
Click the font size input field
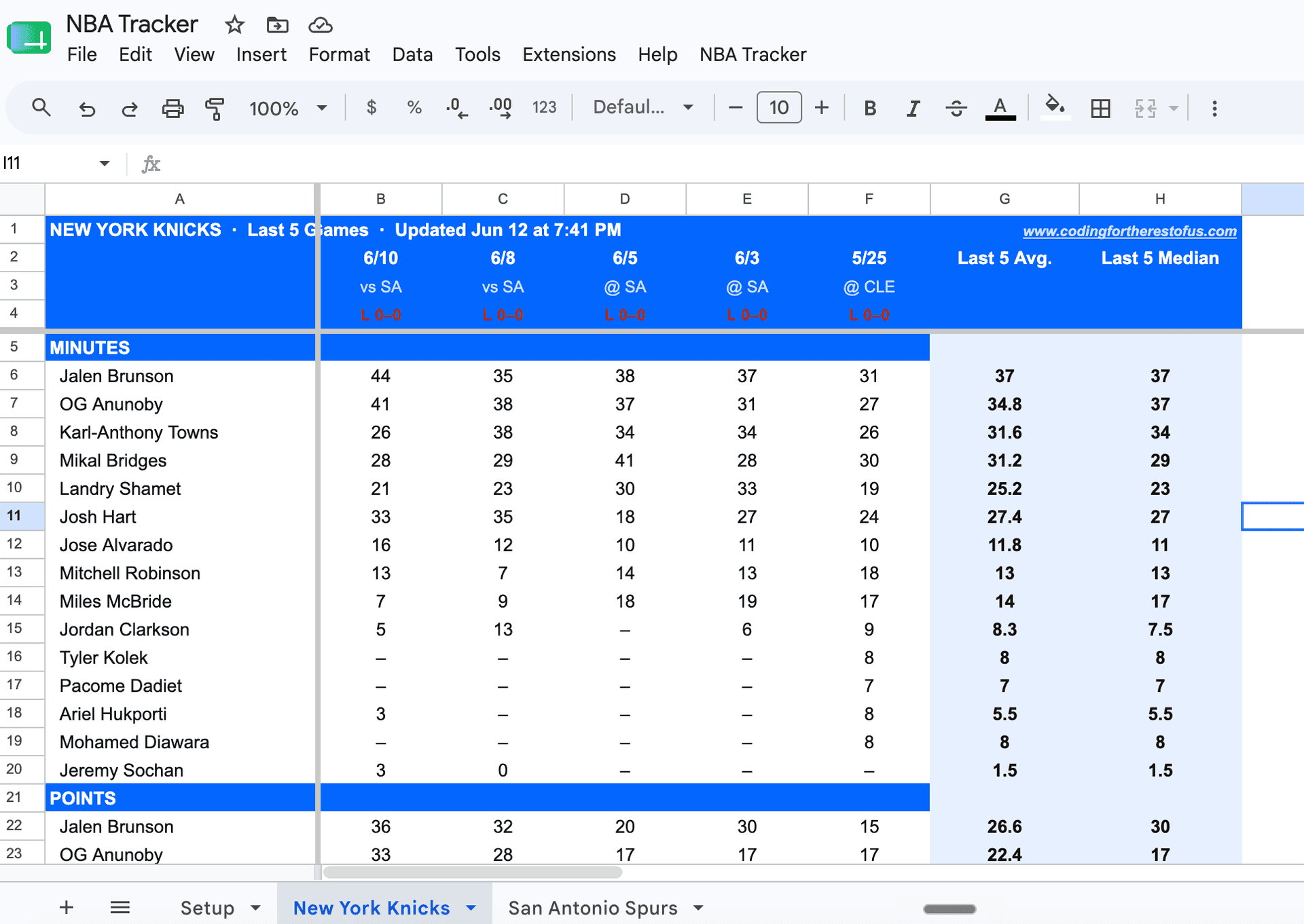point(778,107)
